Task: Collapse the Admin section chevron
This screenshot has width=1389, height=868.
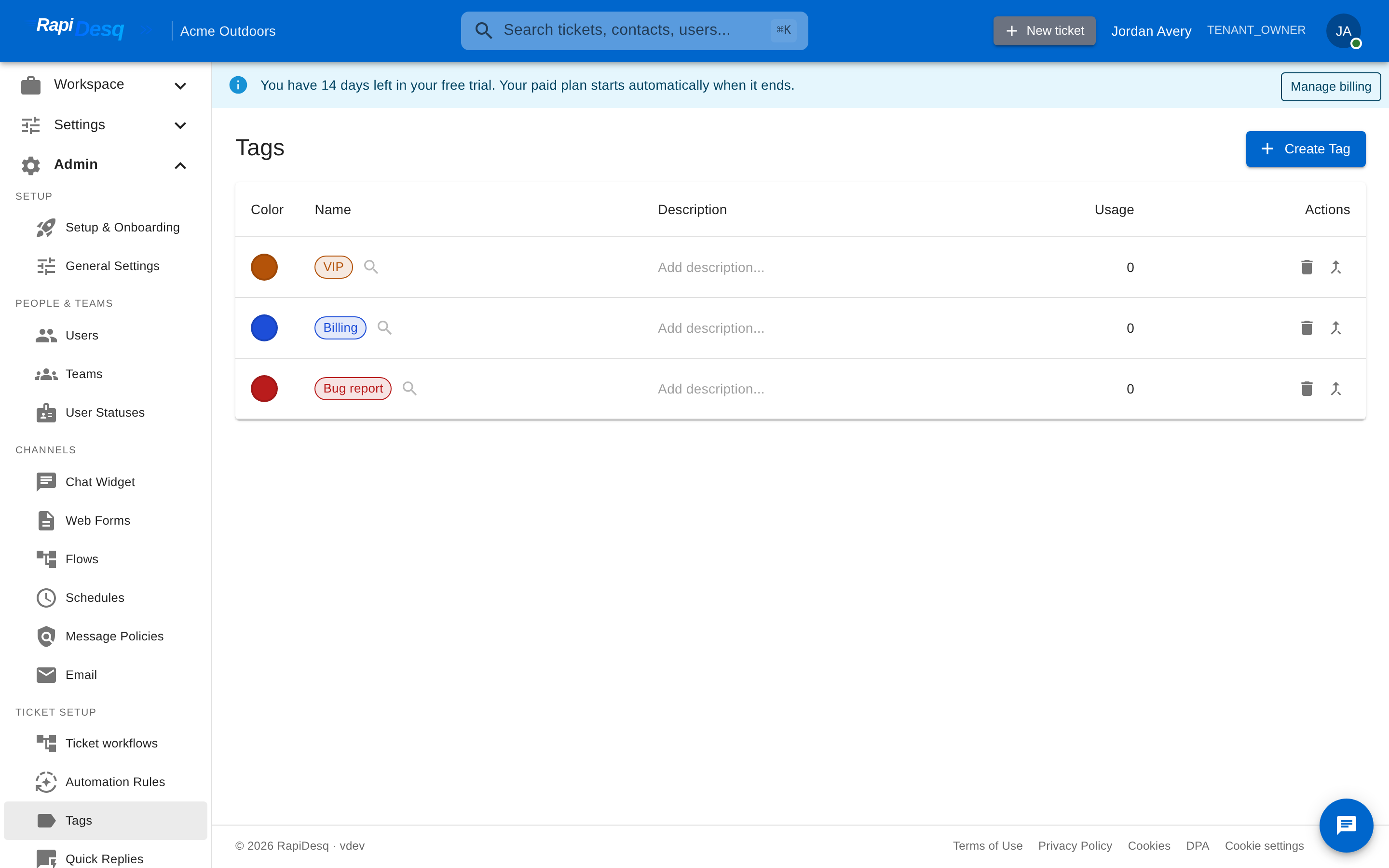Action: click(x=180, y=165)
